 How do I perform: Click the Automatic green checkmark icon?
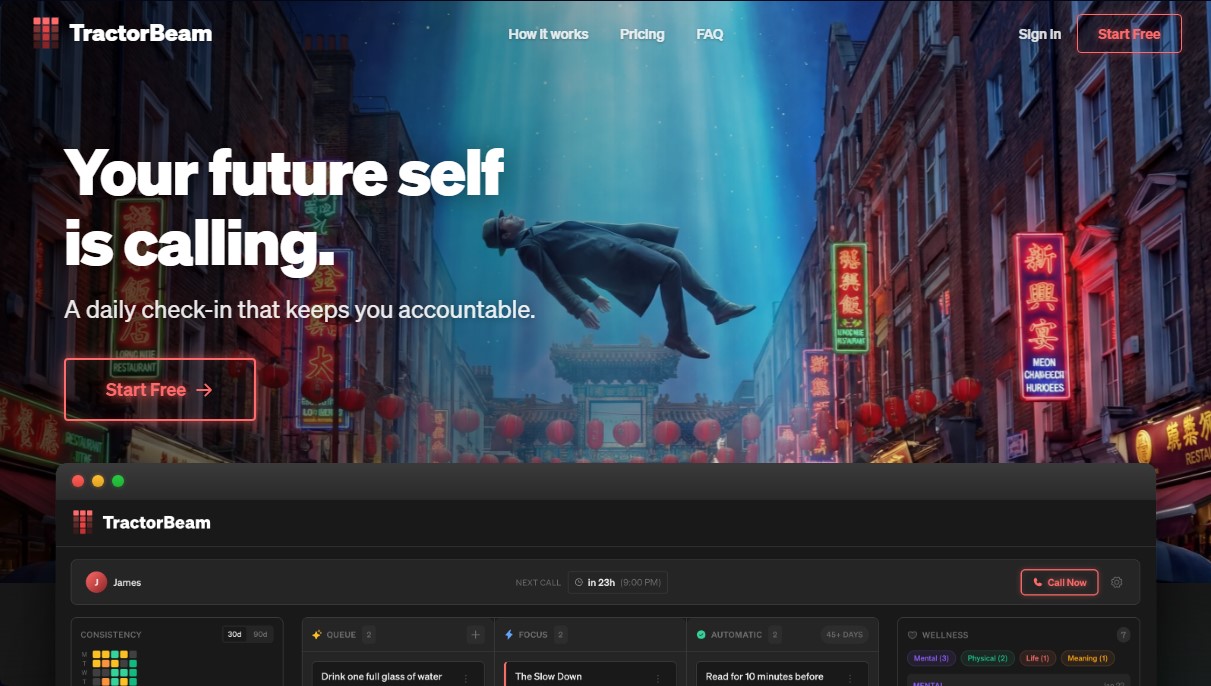[701, 634]
